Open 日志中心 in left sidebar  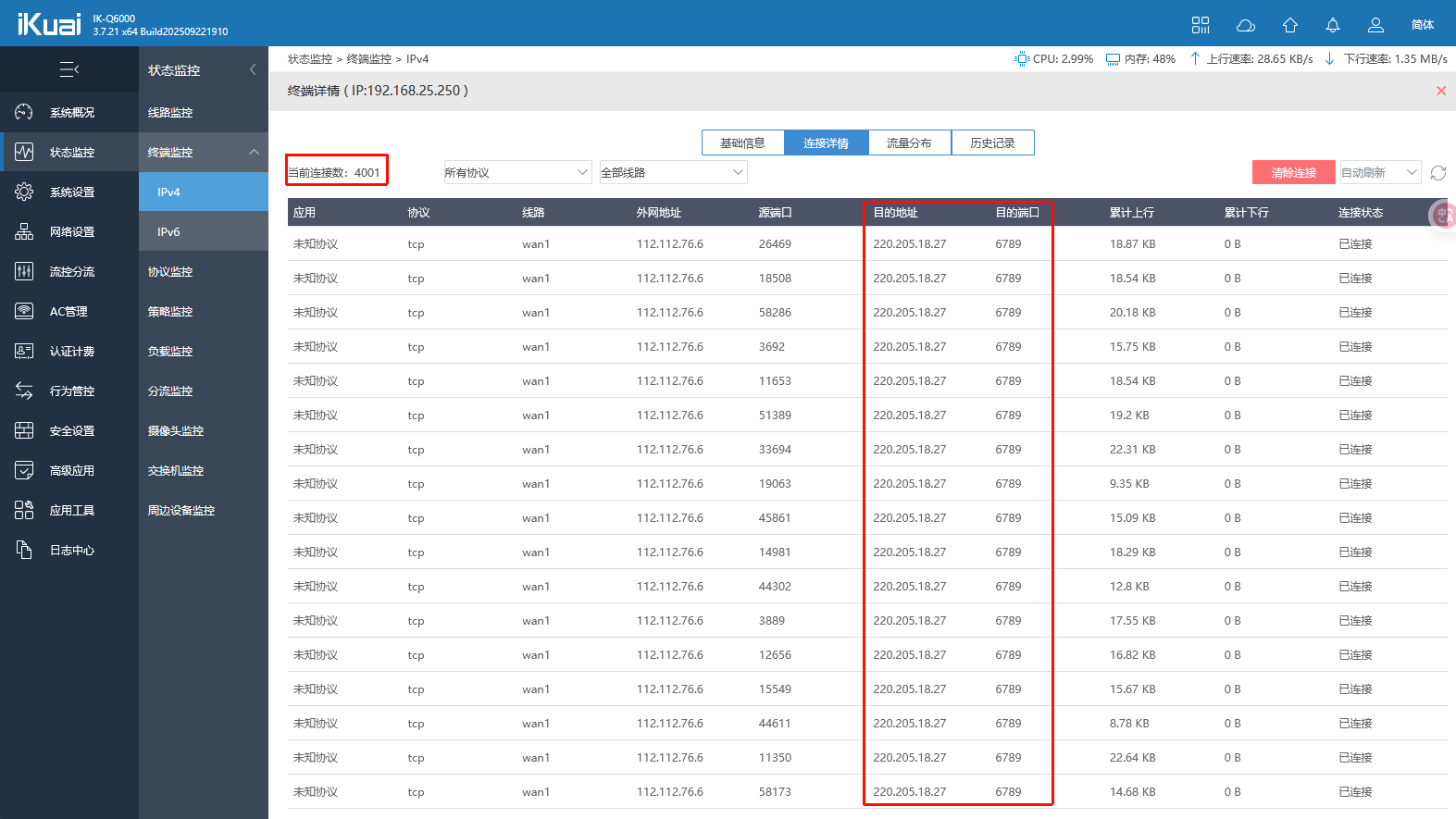click(71, 551)
